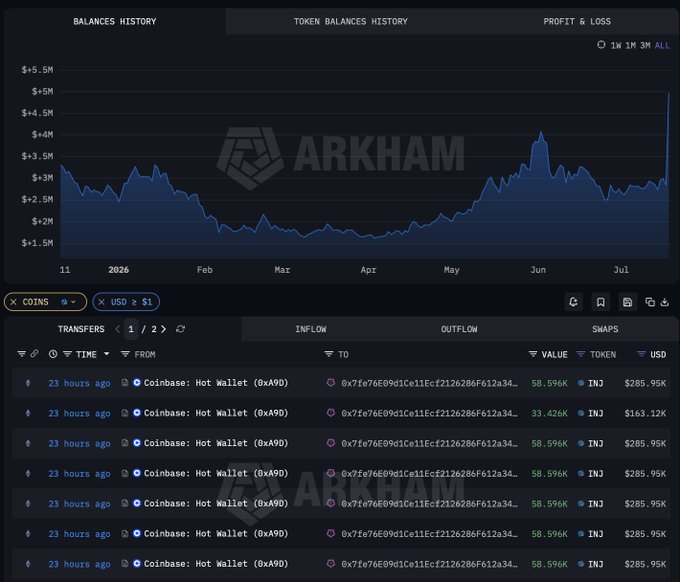Click the $163.12K USD amount
This screenshot has height=582, width=680.
(x=645, y=413)
